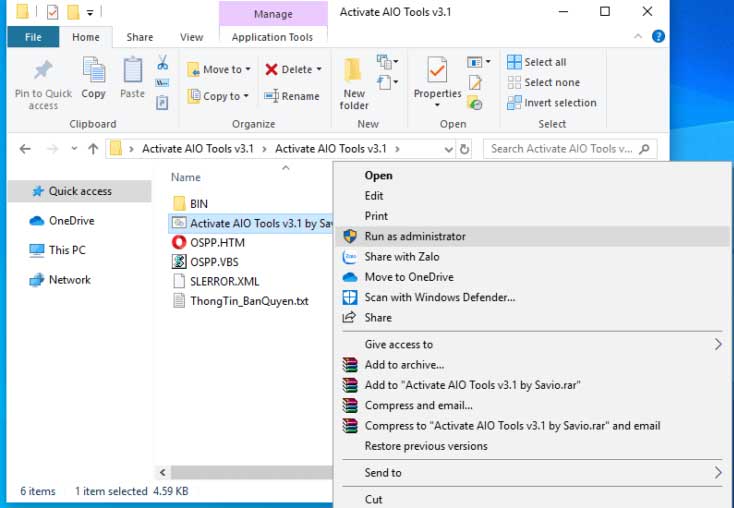Go up one folder level arrow

pyautogui.click(x=93, y=149)
